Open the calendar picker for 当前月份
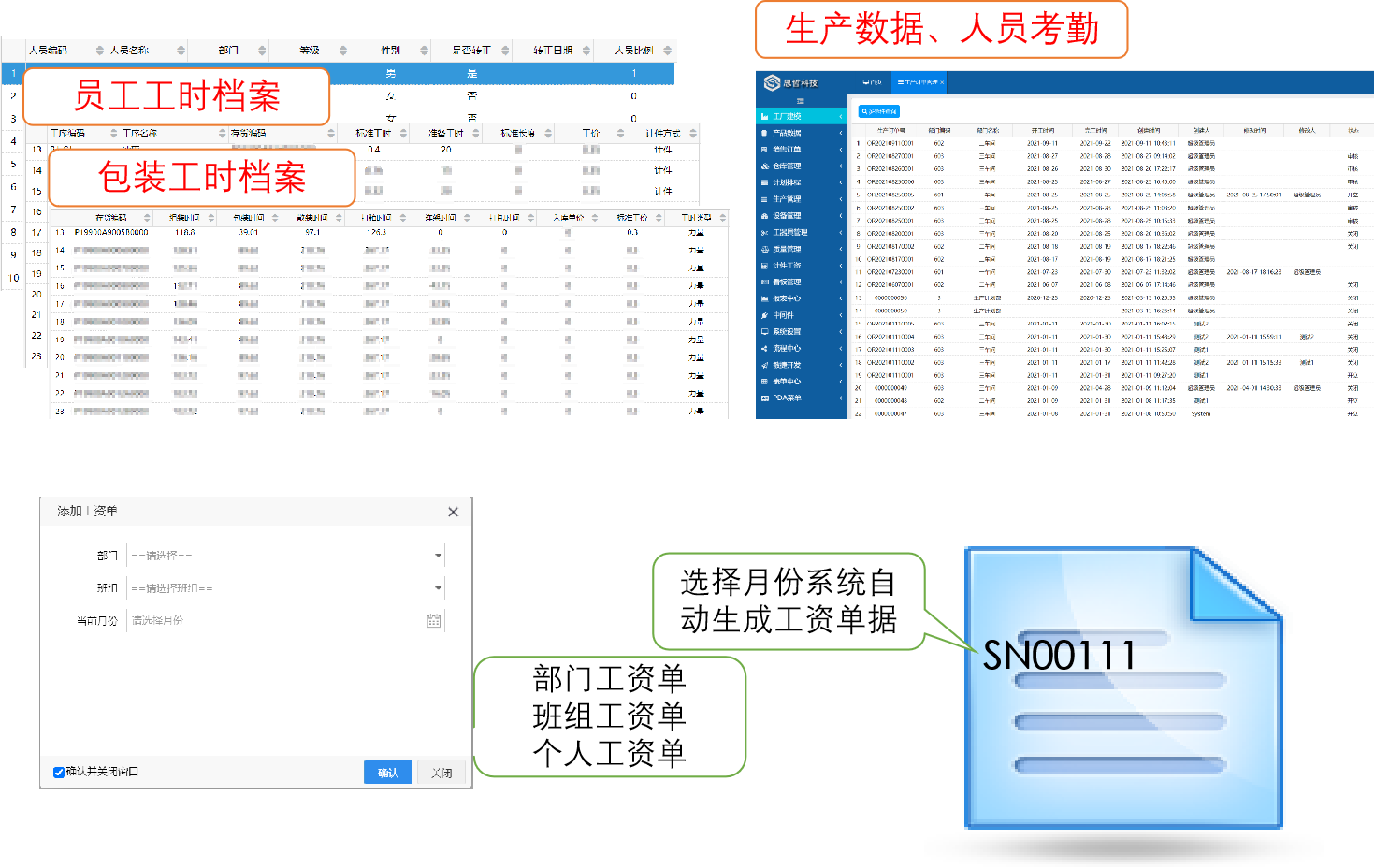 (x=433, y=620)
